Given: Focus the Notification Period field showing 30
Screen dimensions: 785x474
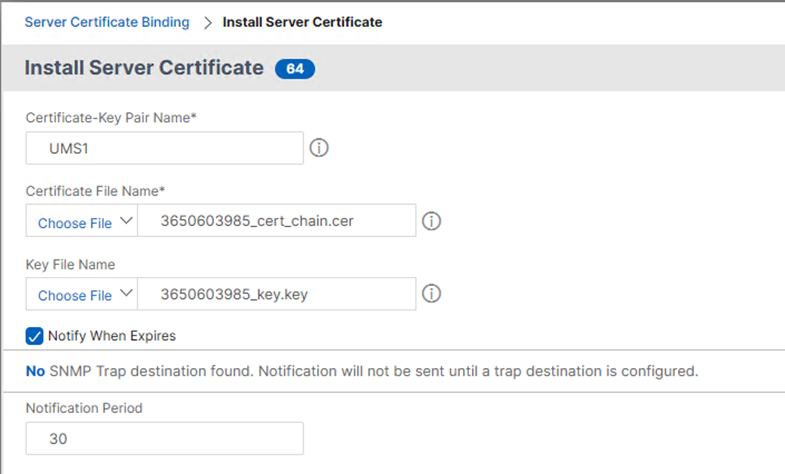Looking at the screenshot, I should [x=165, y=438].
